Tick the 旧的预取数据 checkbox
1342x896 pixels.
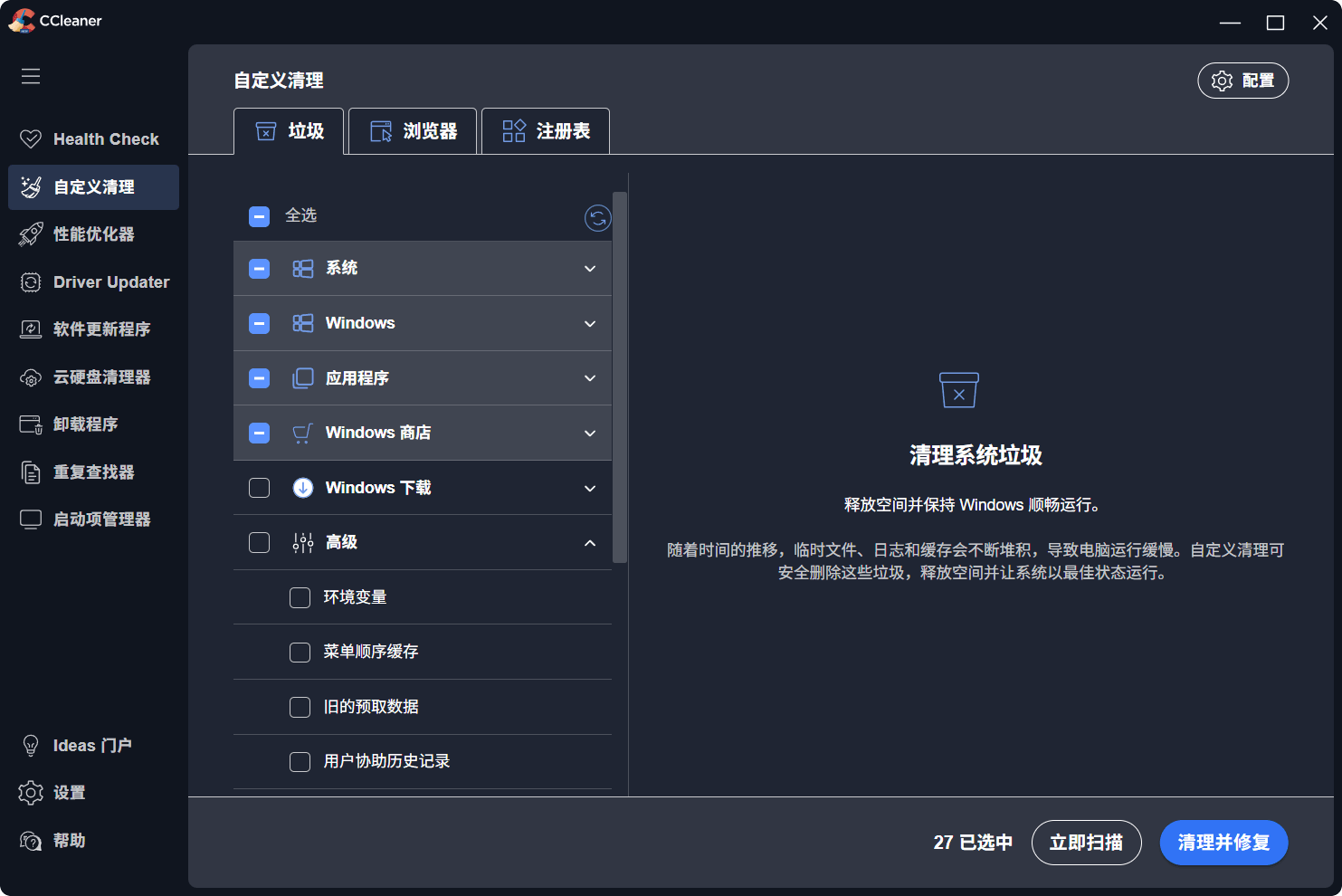(300, 707)
